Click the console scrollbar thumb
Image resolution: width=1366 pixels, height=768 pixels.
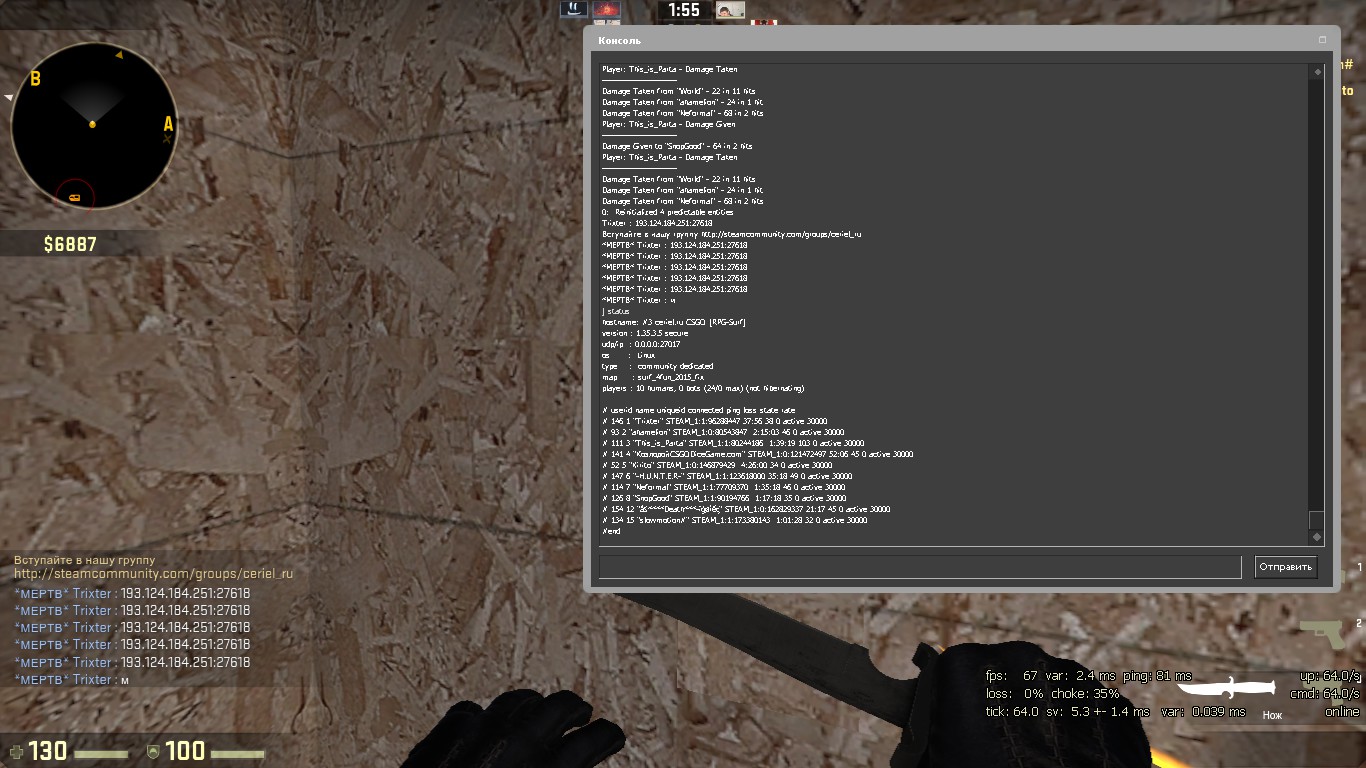click(1316, 520)
